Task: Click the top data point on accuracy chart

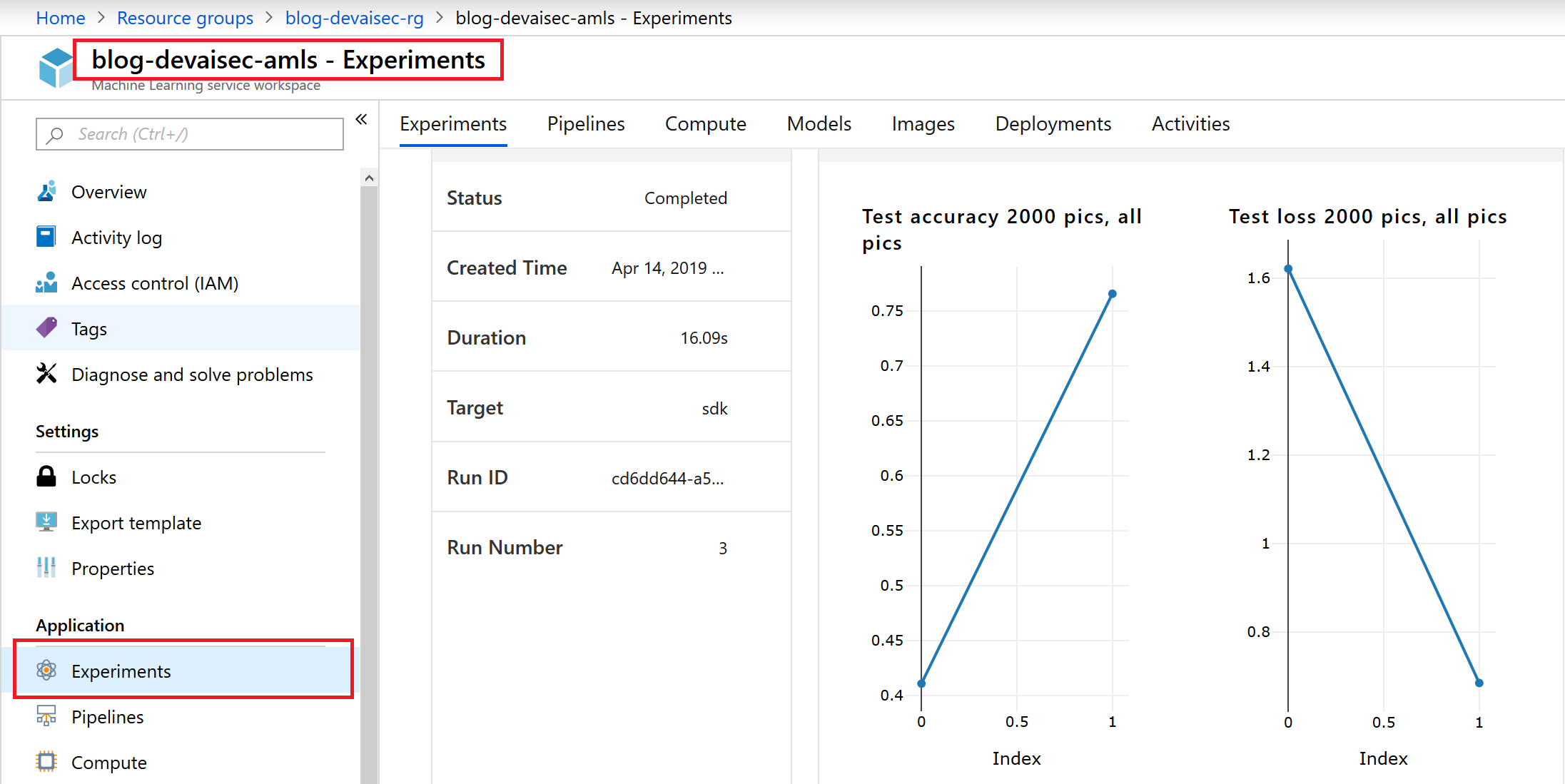Action: click(x=1113, y=294)
